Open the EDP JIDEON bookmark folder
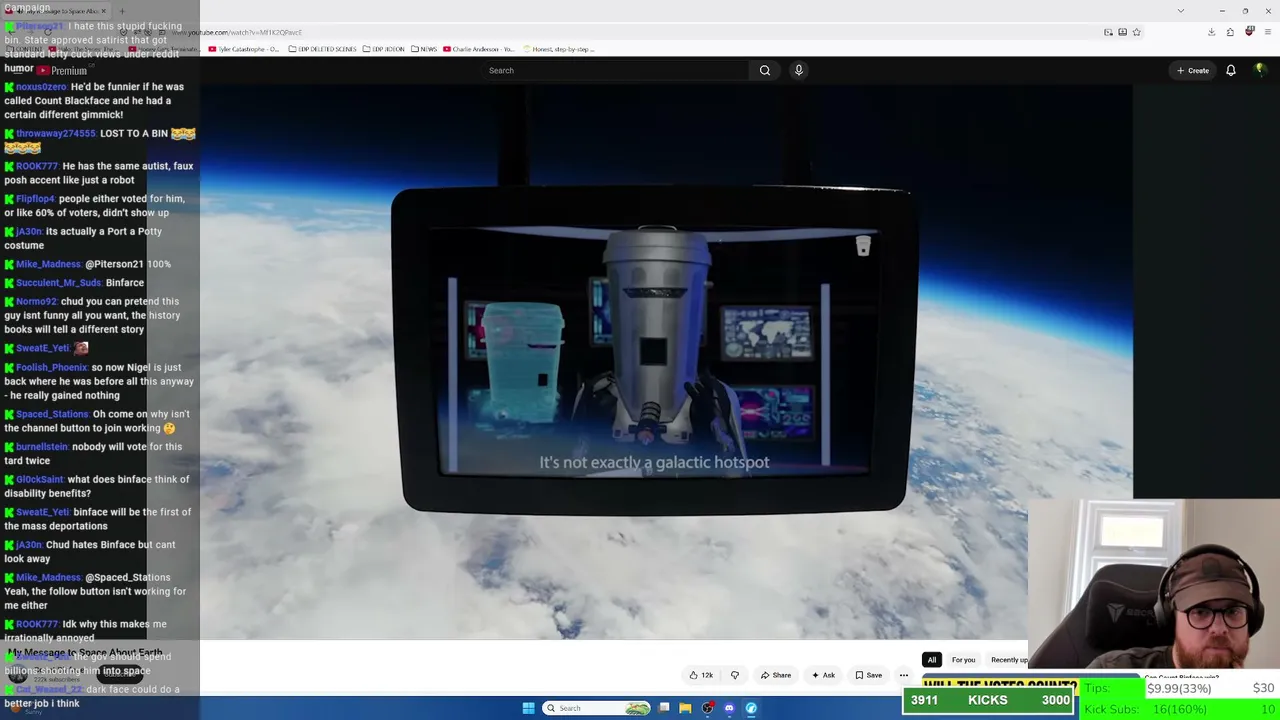Image resolution: width=1280 pixels, height=720 pixels. [x=383, y=49]
